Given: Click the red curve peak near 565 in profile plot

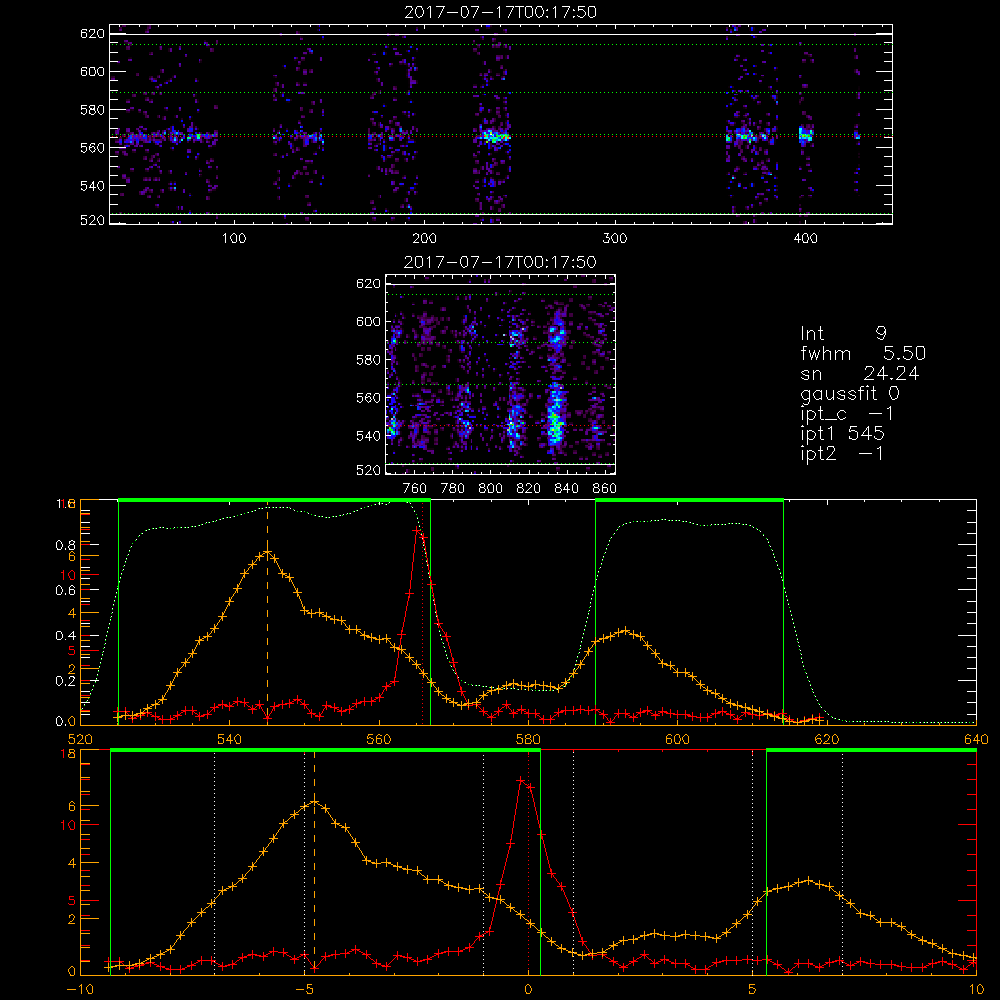Looking at the screenshot, I should [x=416, y=529].
